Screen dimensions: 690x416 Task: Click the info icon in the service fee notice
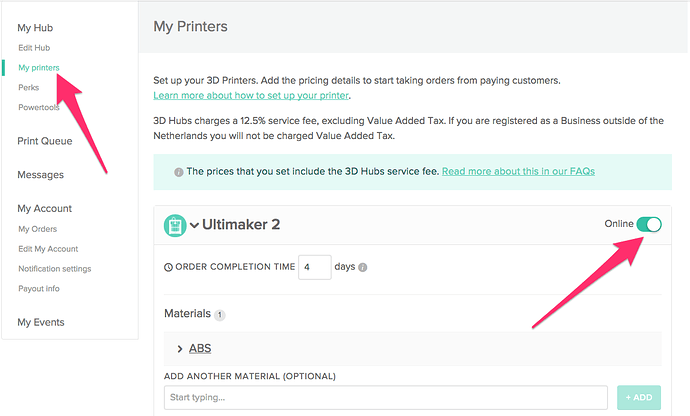tap(179, 171)
